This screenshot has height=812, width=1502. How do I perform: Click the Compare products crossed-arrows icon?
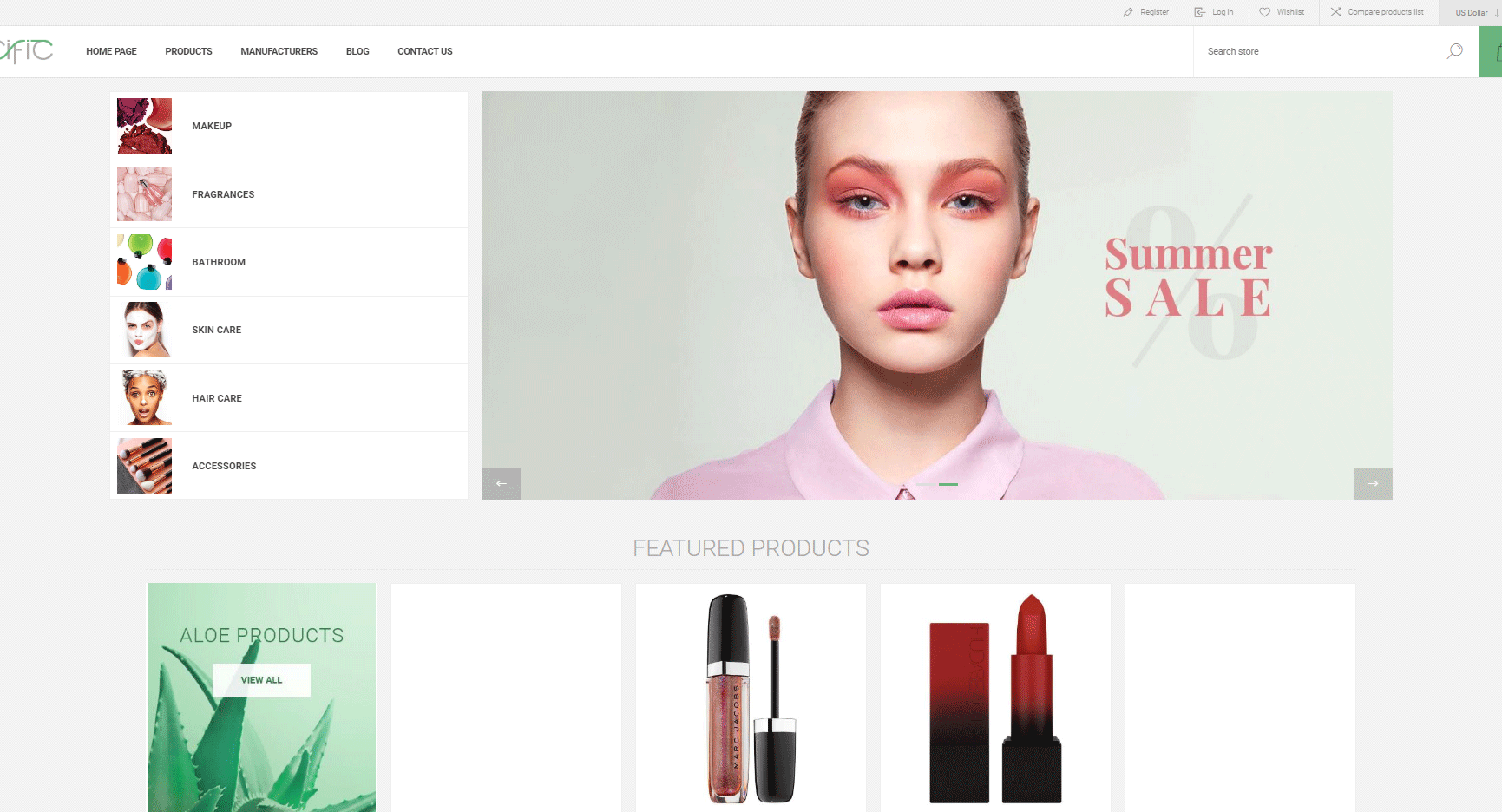coord(1336,12)
